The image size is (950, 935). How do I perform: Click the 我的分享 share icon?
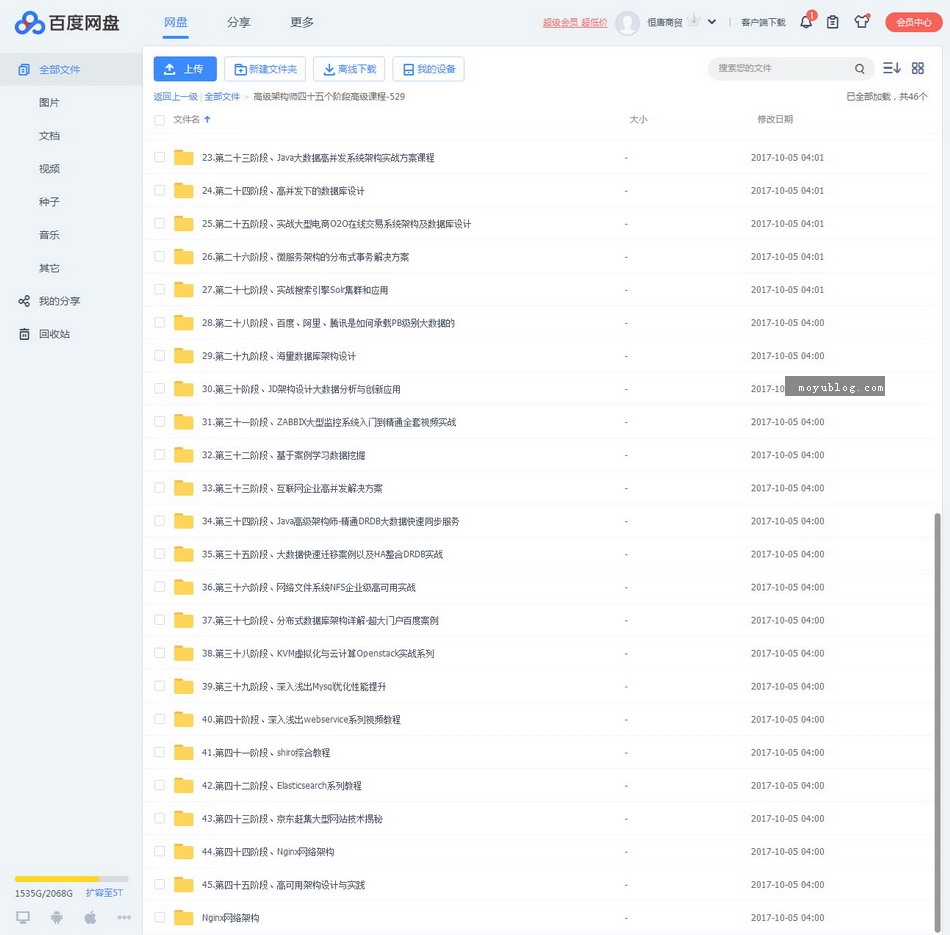pos(24,301)
